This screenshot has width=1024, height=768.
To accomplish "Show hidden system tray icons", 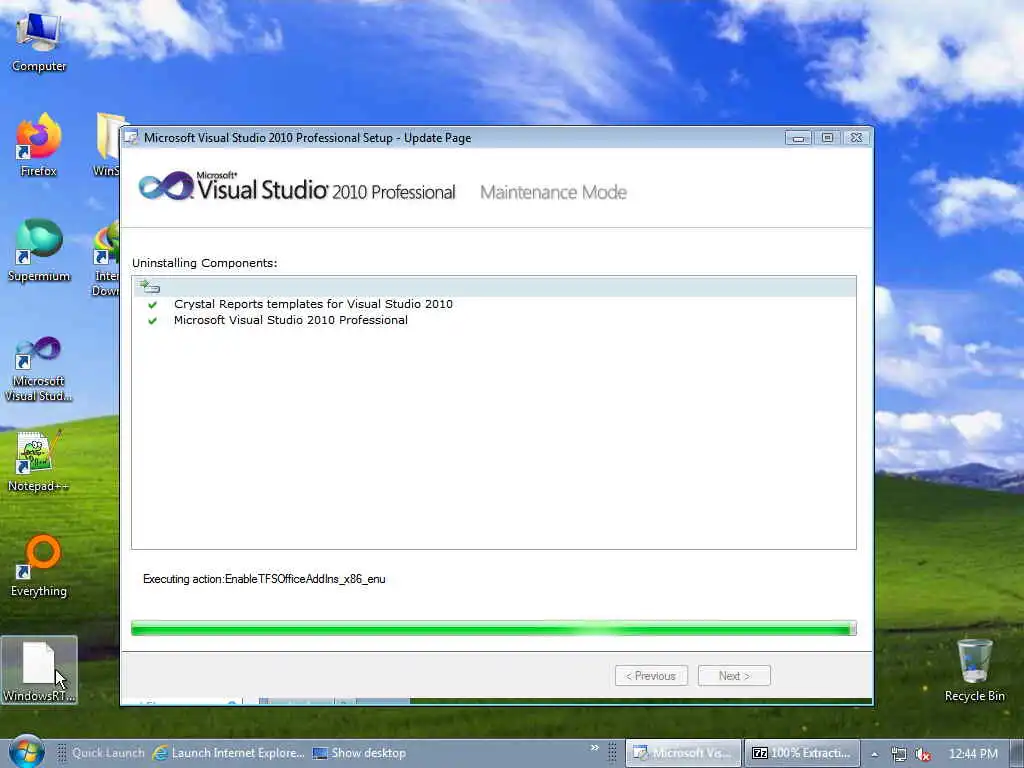I will [x=874, y=754].
